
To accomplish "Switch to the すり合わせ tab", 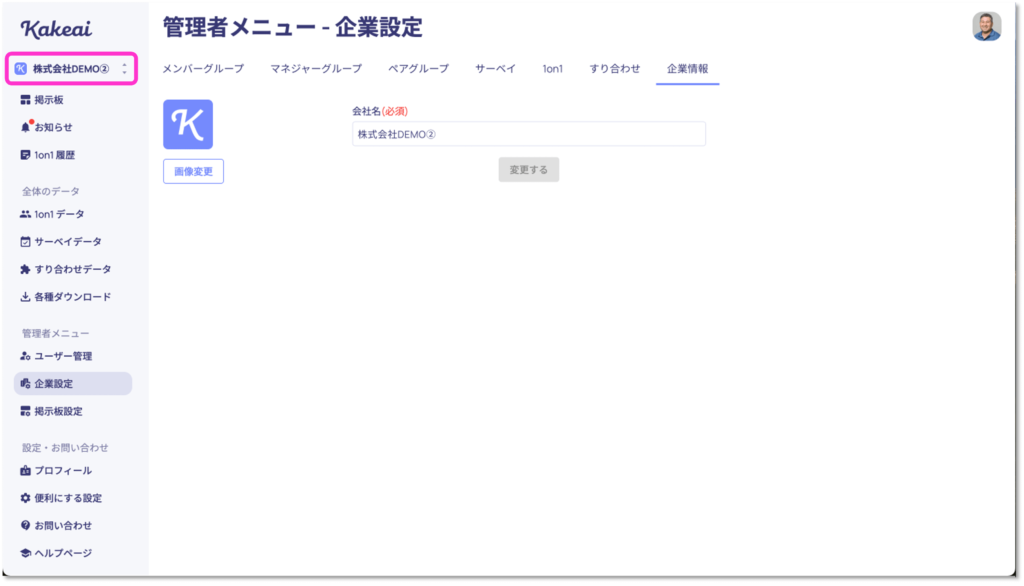I will click(615, 69).
